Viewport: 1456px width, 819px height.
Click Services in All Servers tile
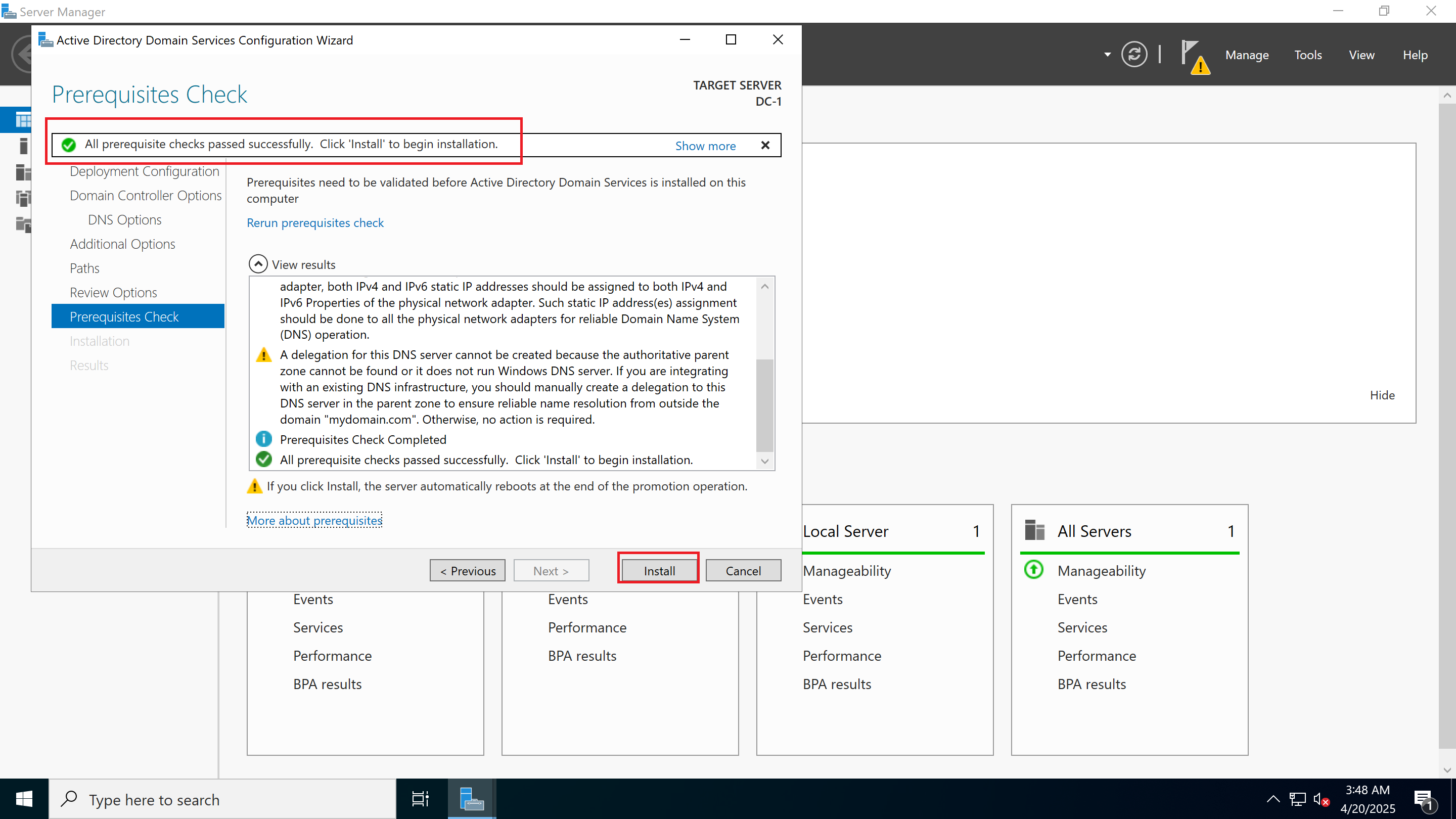(1082, 627)
